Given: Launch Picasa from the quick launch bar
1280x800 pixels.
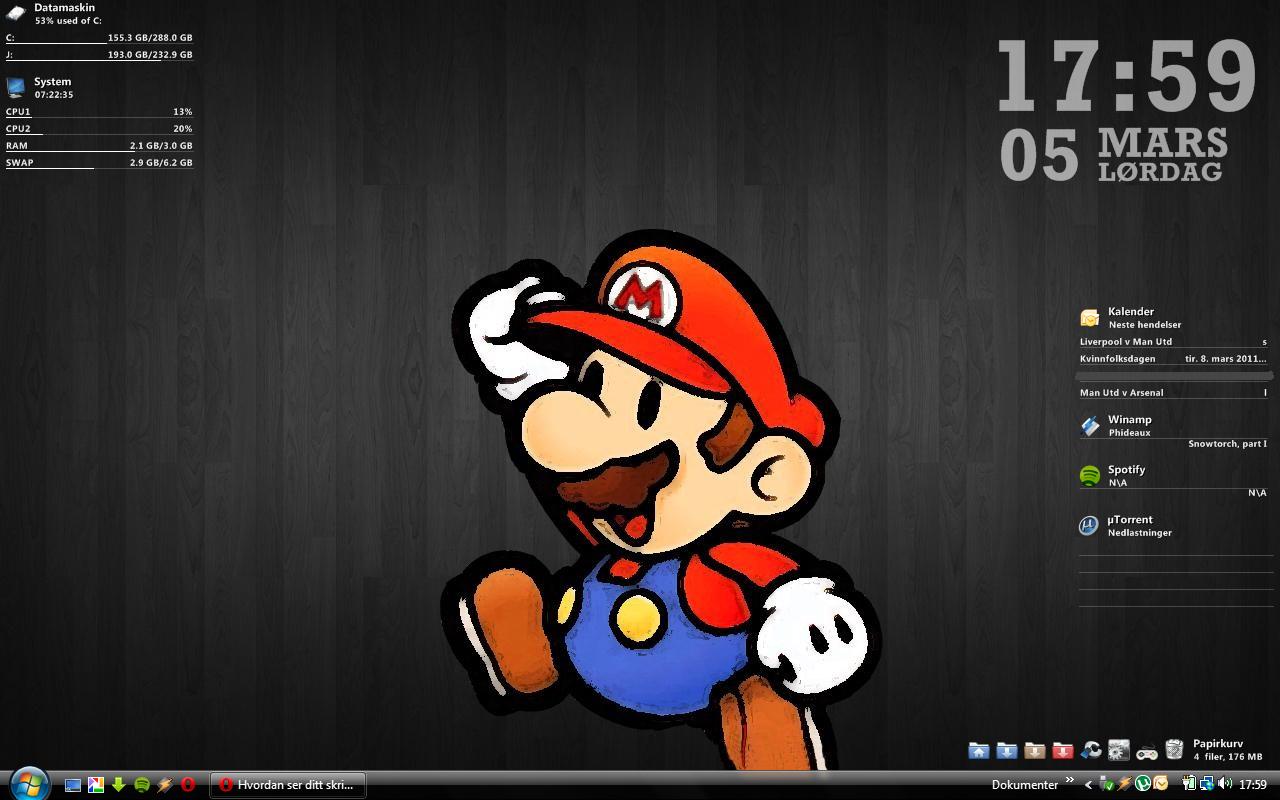Looking at the screenshot, I should pos(96,785).
